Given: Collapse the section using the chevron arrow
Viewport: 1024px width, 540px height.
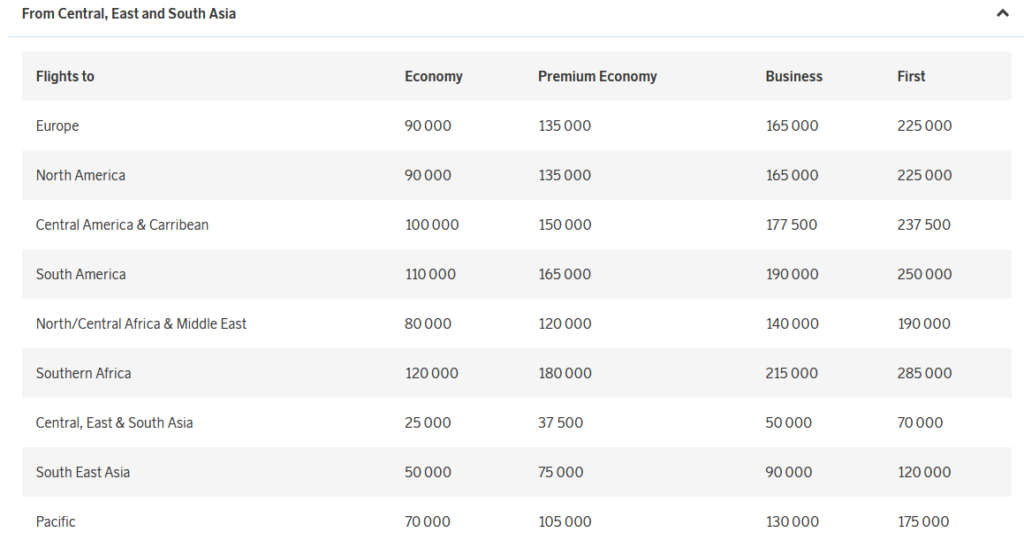Looking at the screenshot, I should pyautogui.click(x=1002, y=14).
